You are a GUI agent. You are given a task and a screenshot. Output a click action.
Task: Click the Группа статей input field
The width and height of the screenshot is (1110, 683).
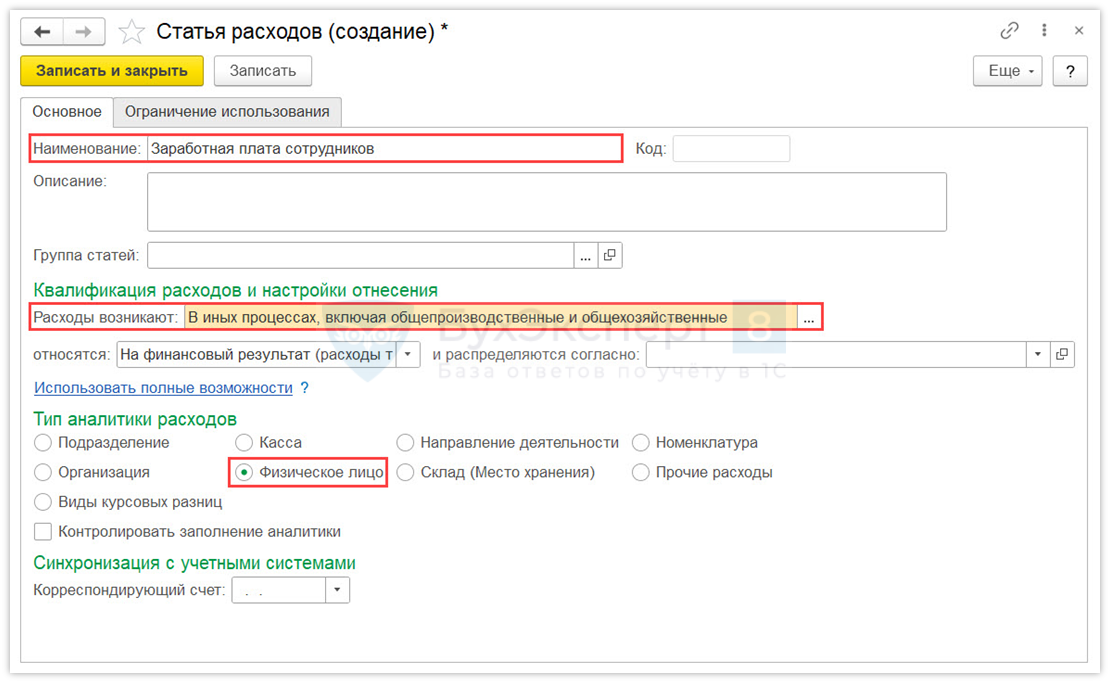tap(360, 256)
